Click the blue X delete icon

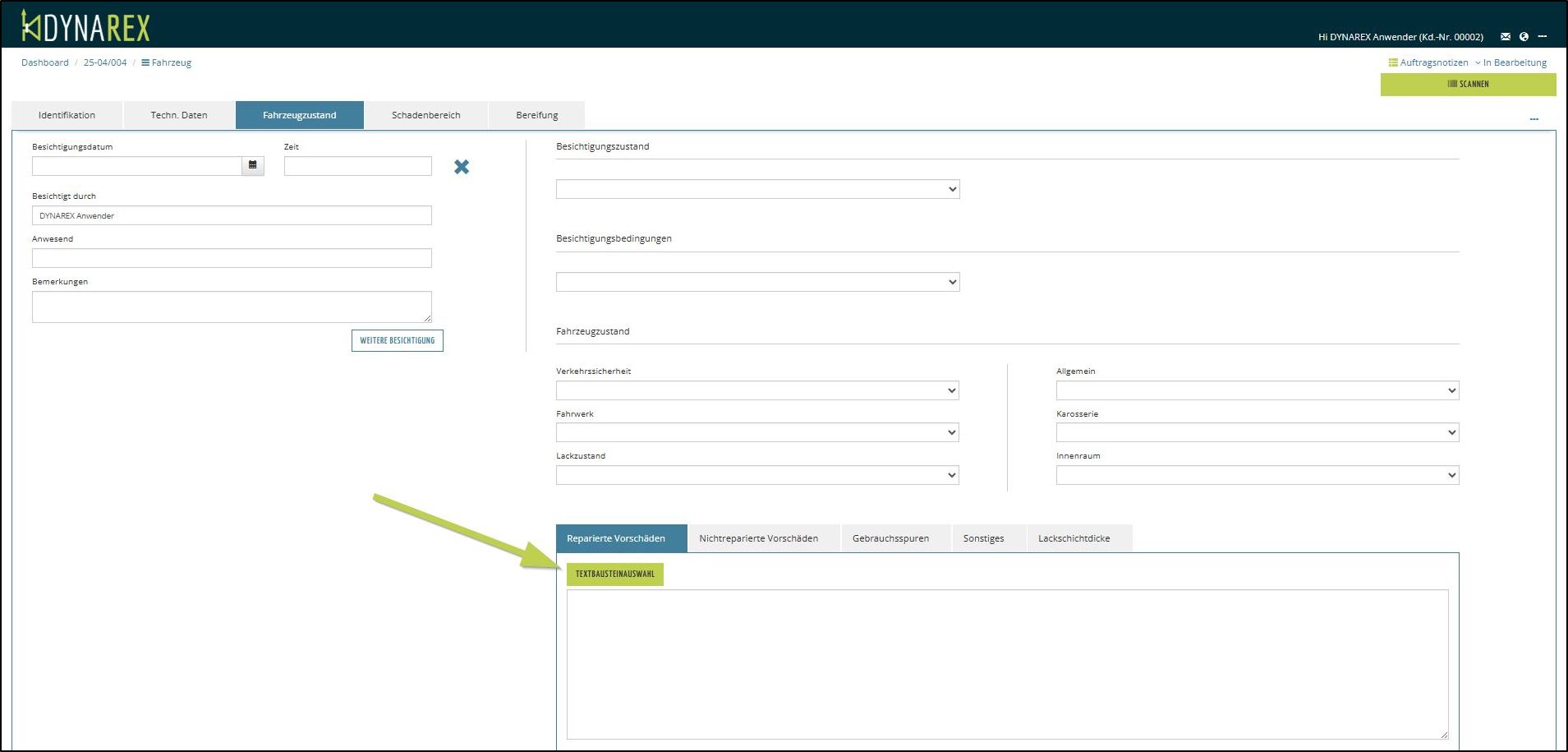(x=462, y=167)
